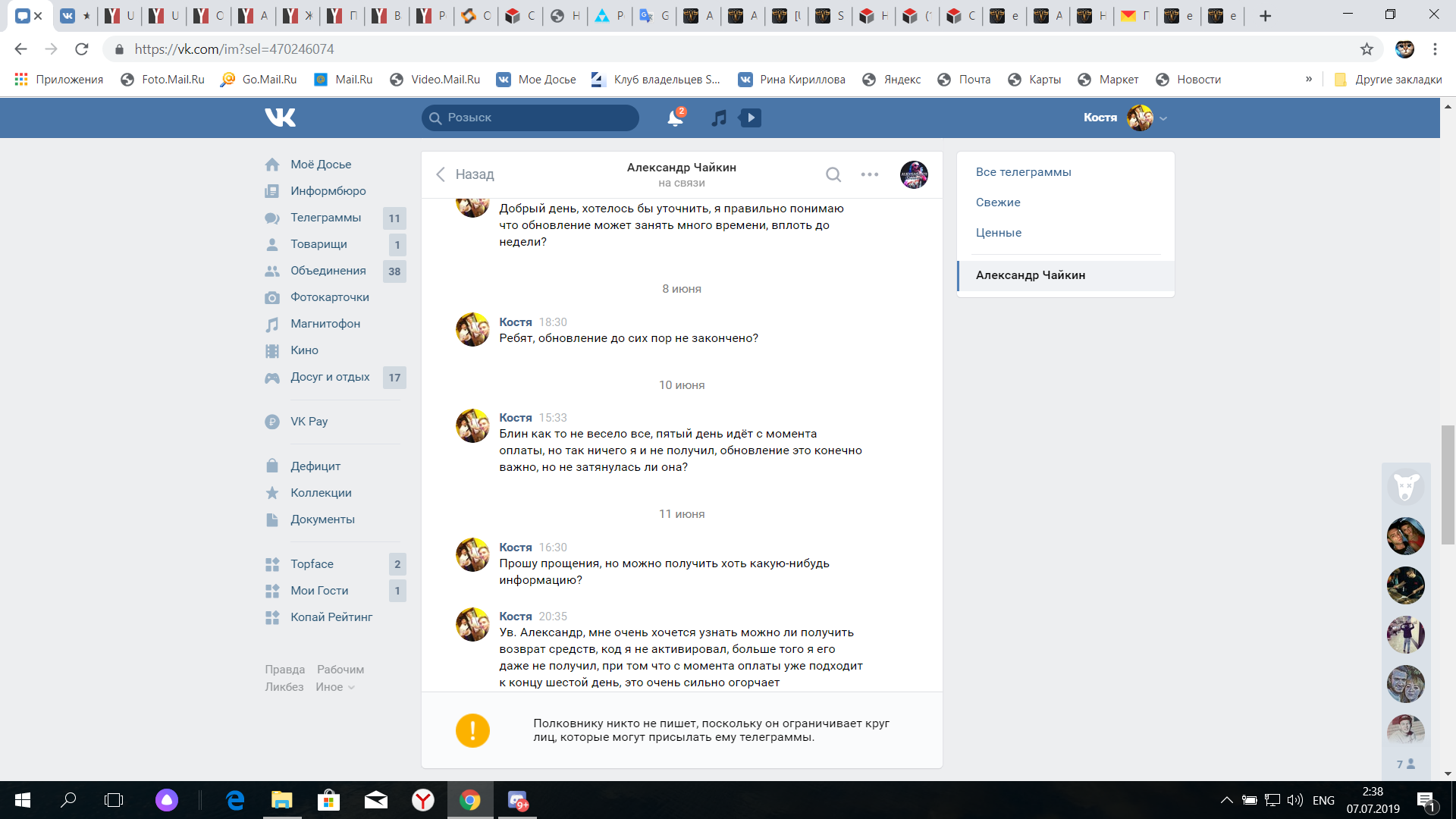Bookmark page with star icon in address bar

[x=1367, y=49]
